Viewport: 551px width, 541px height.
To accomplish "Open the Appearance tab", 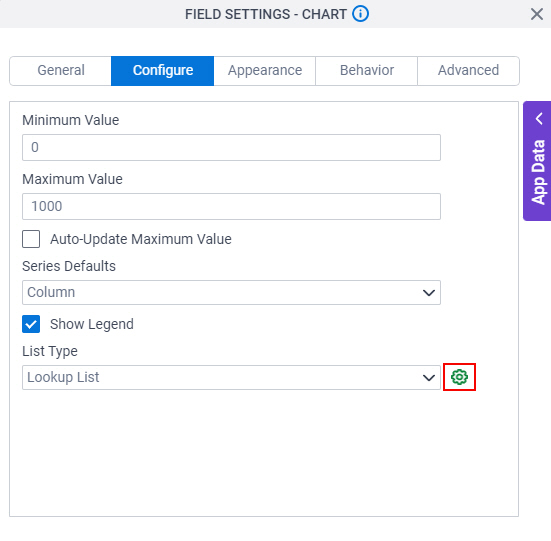I will [265, 71].
